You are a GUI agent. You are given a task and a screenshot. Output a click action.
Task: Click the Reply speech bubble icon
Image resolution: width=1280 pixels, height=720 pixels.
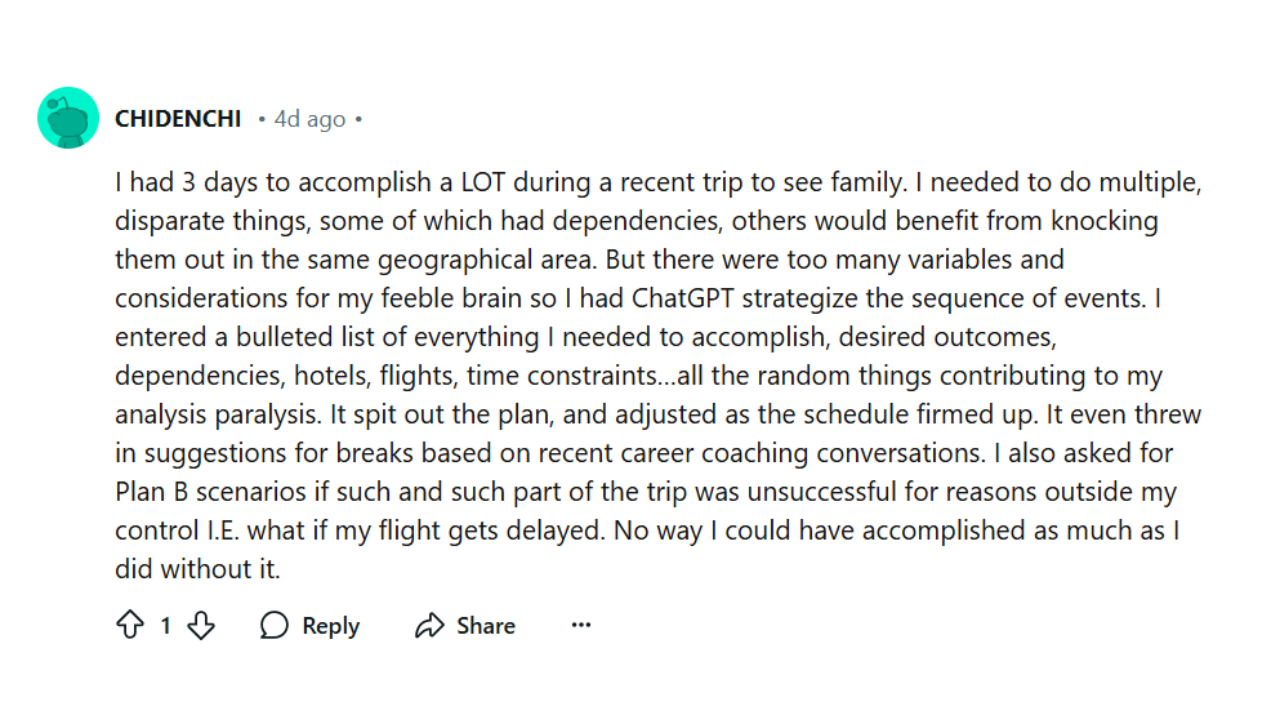coord(274,626)
